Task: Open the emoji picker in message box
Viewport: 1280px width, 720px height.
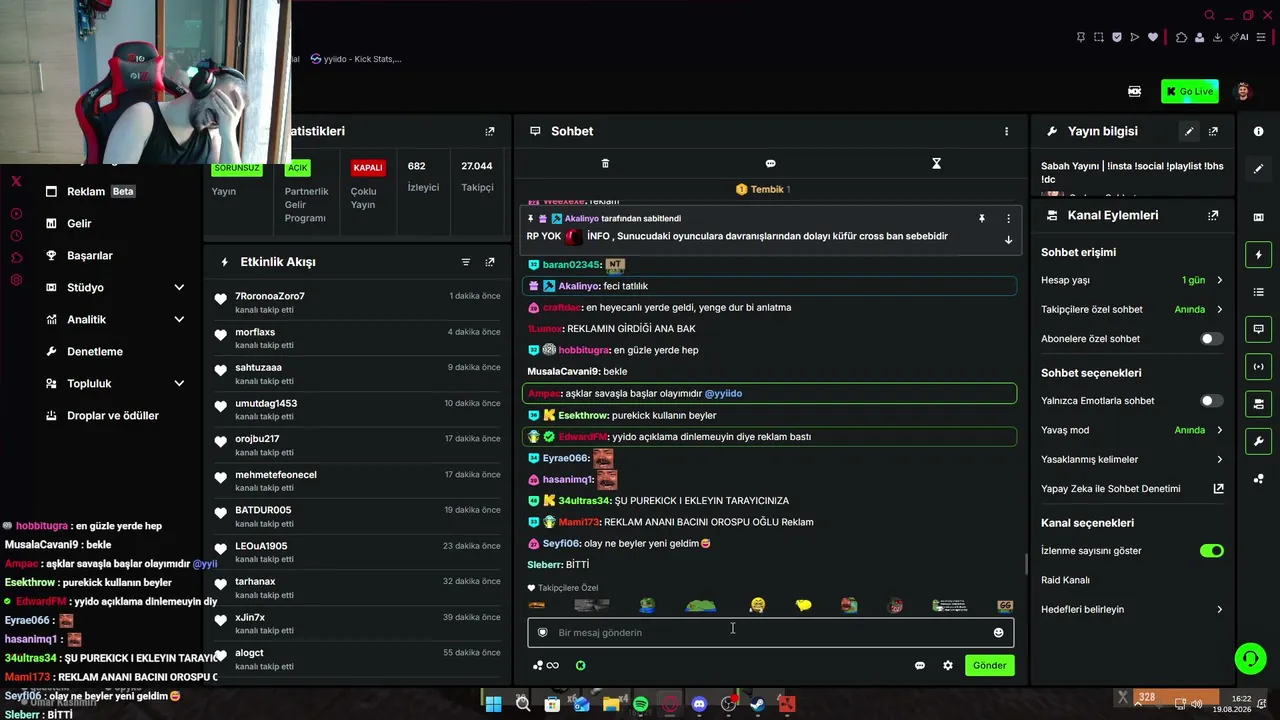Action: pyautogui.click(x=998, y=632)
